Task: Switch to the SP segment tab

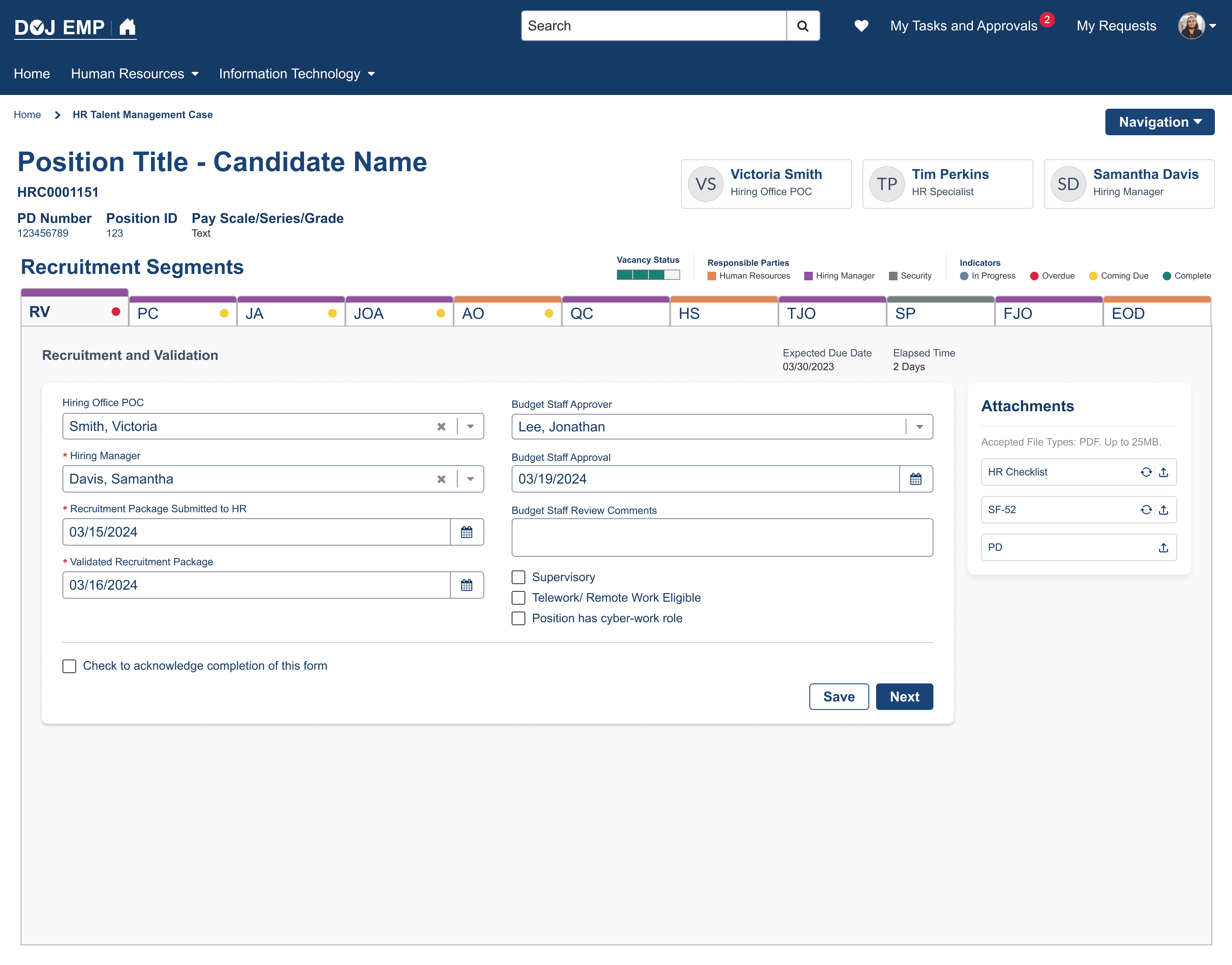Action: [941, 312]
